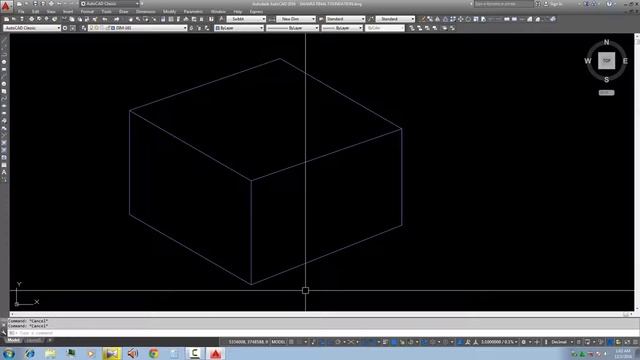Click the Text Style icon
The width and height of the screenshot is (640, 360).
click(x=222, y=19)
